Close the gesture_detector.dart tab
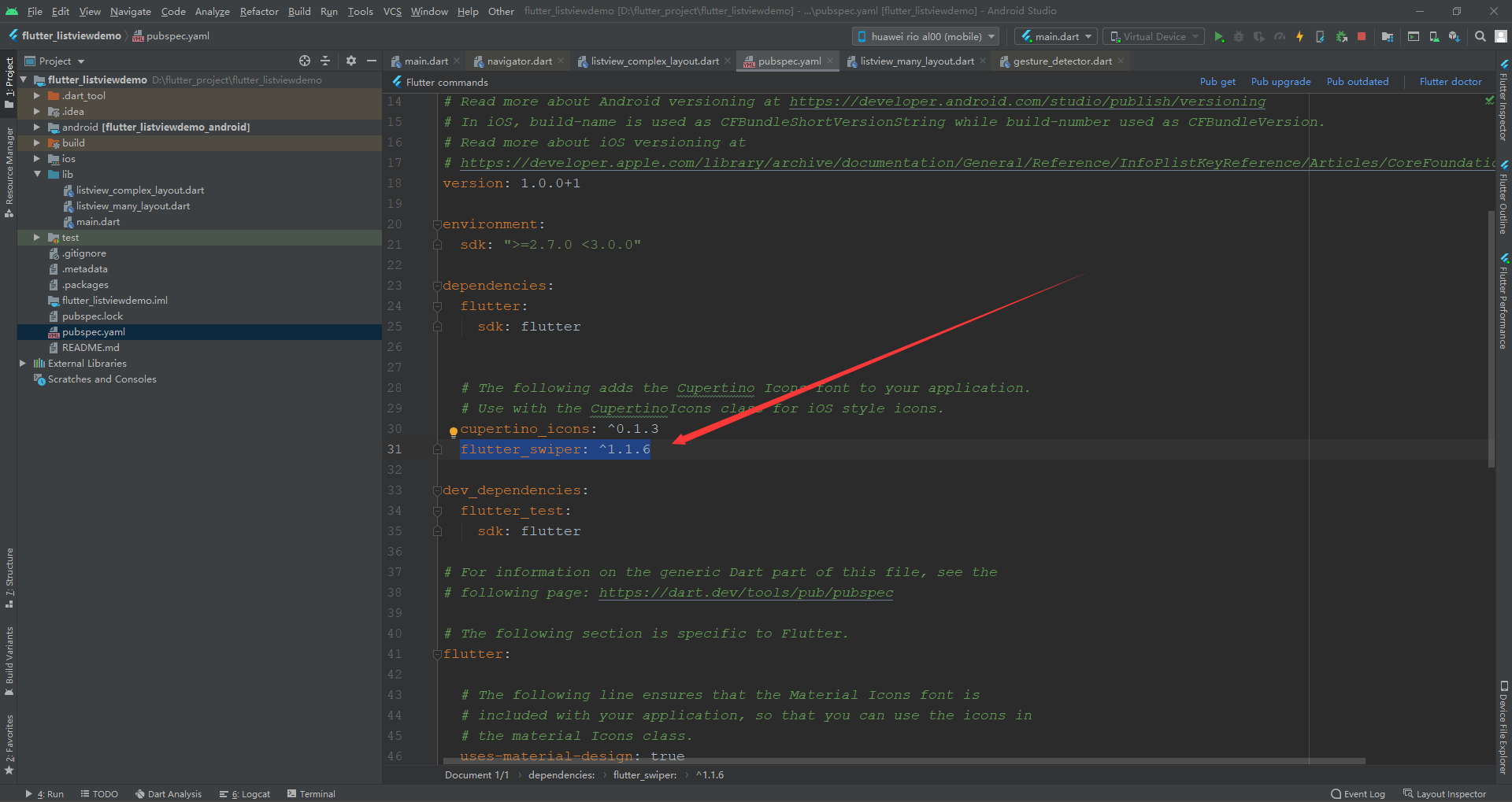Viewport: 1512px width, 802px height. click(x=1121, y=61)
